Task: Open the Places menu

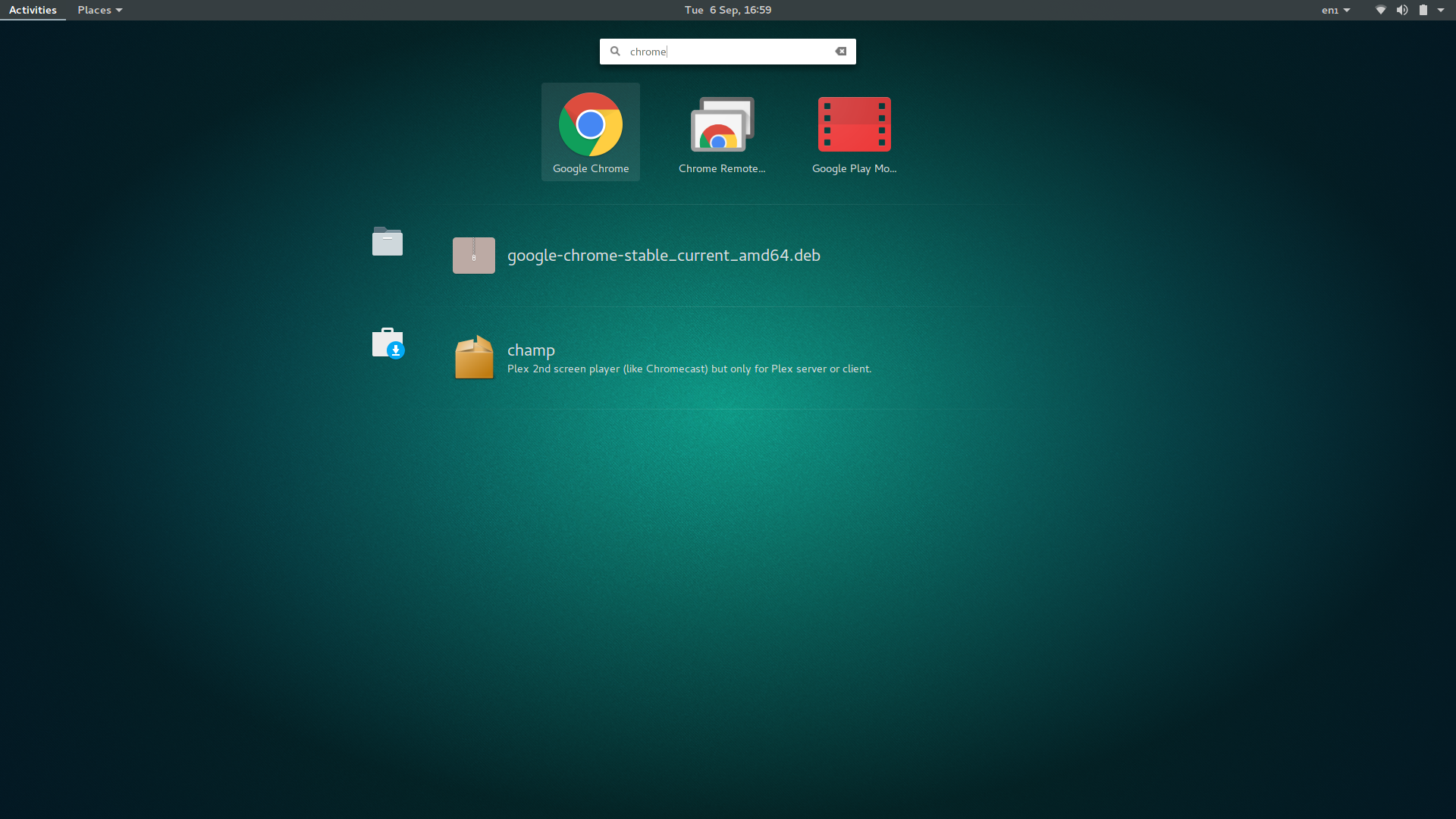Action: click(x=99, y=10)
